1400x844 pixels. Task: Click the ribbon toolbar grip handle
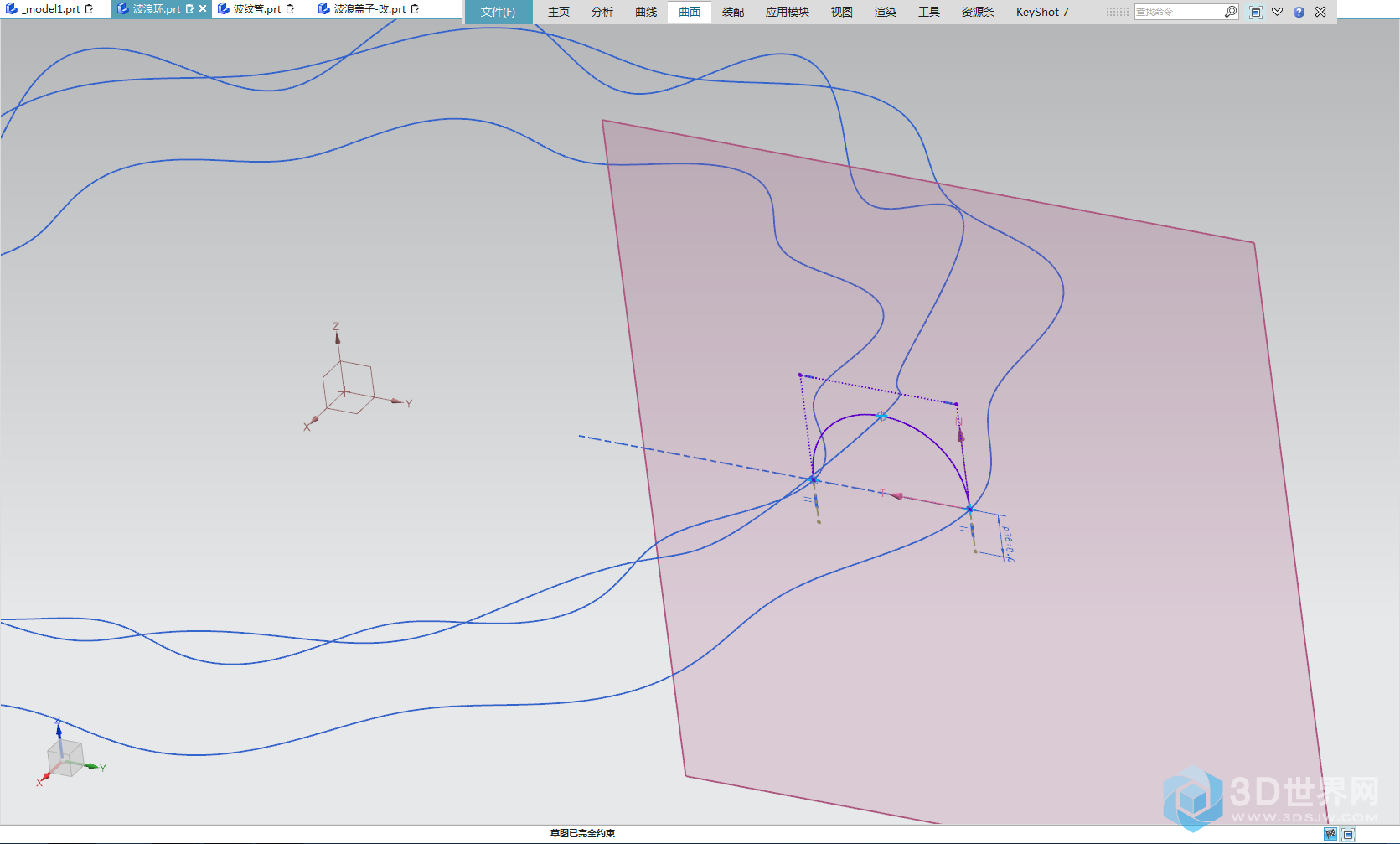click(1117, 12)
